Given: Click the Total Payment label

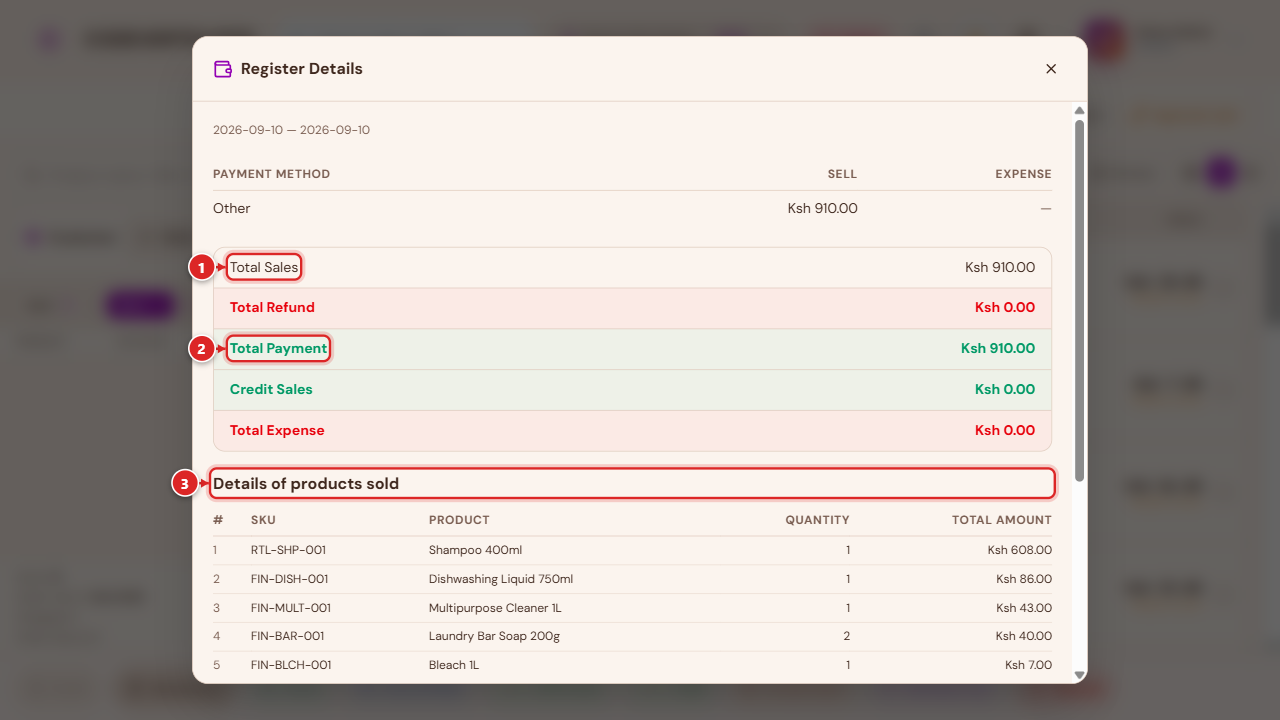Looking at the screenshot, I should coord(278,349).
